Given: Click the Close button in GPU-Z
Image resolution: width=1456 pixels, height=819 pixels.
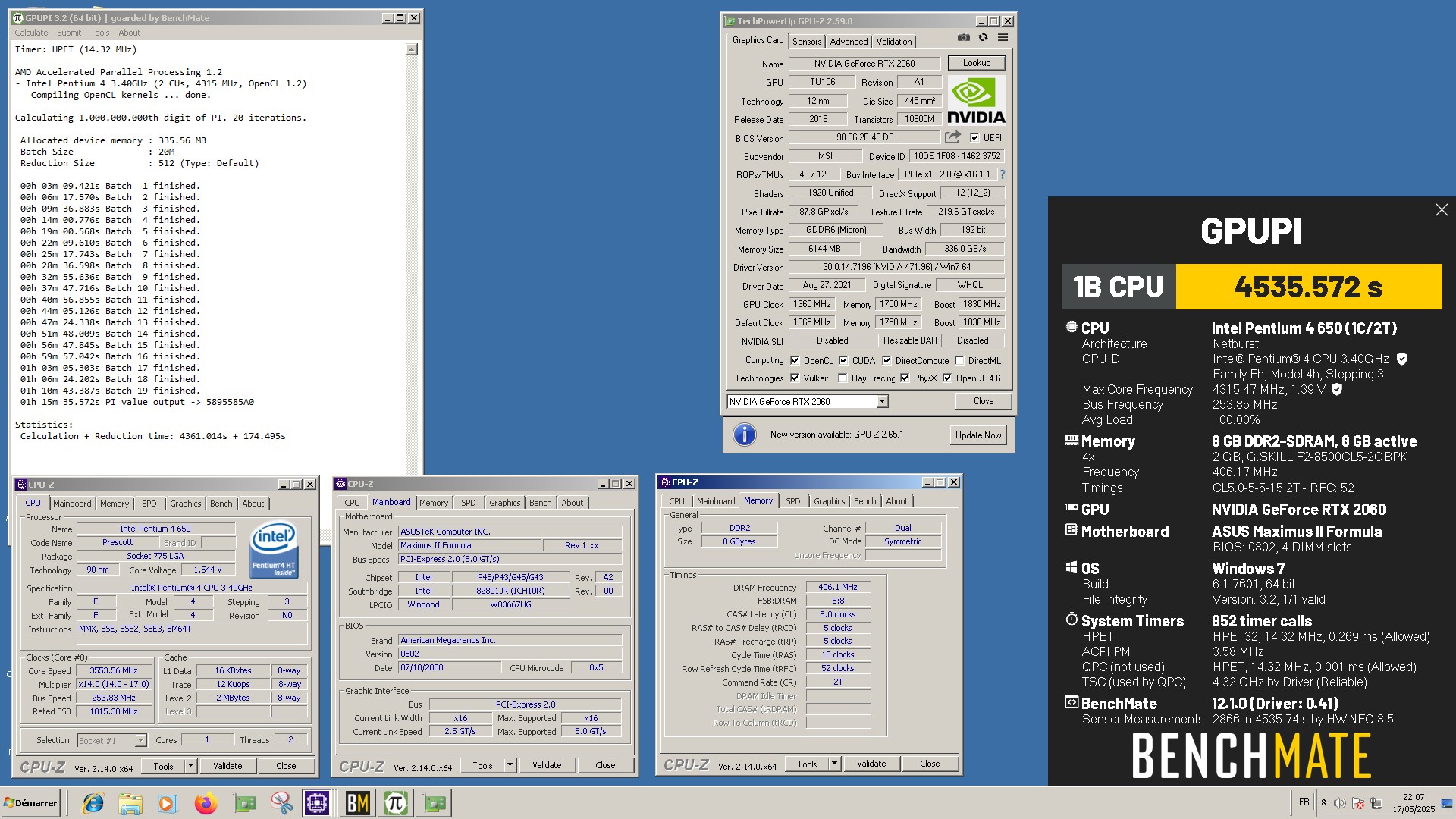Looking at the screenshot, I should [x=983, y=401].
